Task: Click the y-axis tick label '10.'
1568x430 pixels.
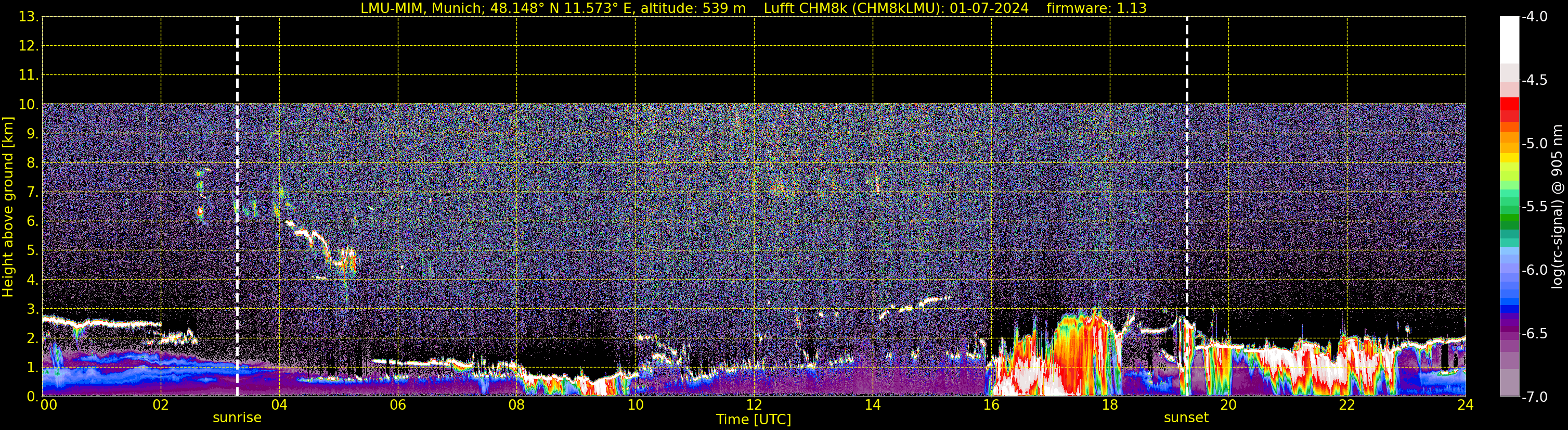Action: click(x=28, y=104)
